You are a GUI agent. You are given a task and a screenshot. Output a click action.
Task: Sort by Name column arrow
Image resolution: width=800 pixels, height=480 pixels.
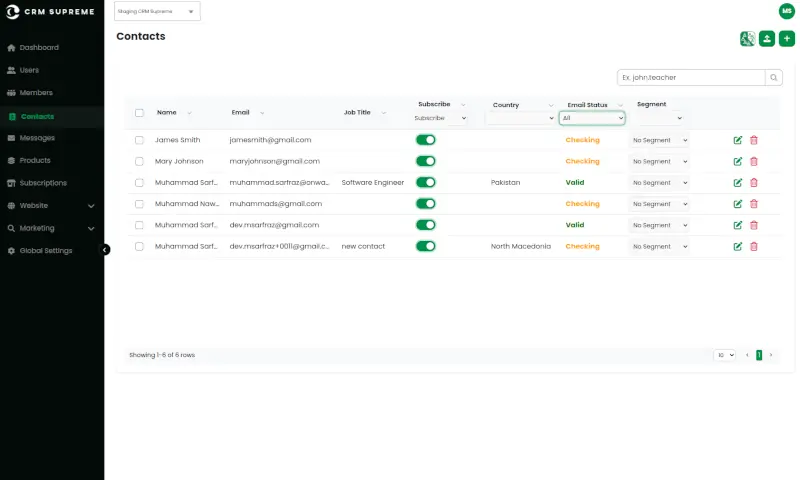189,113
